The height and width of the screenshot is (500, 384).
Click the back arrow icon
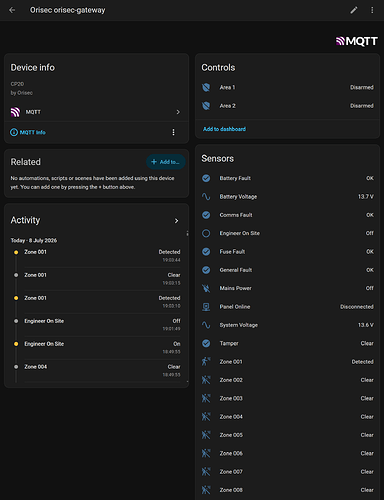coord(12,10)
